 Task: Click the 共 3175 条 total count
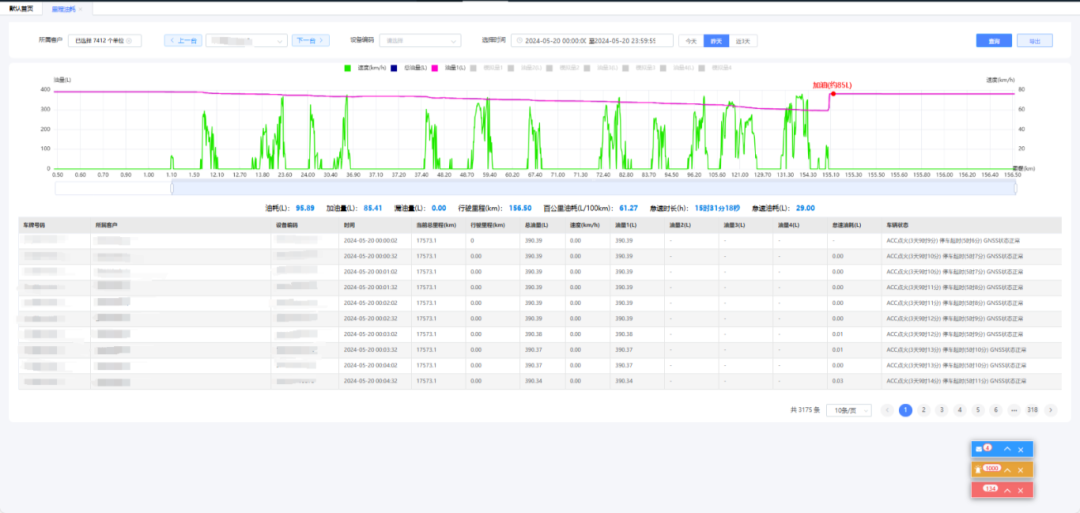point(805,410)
